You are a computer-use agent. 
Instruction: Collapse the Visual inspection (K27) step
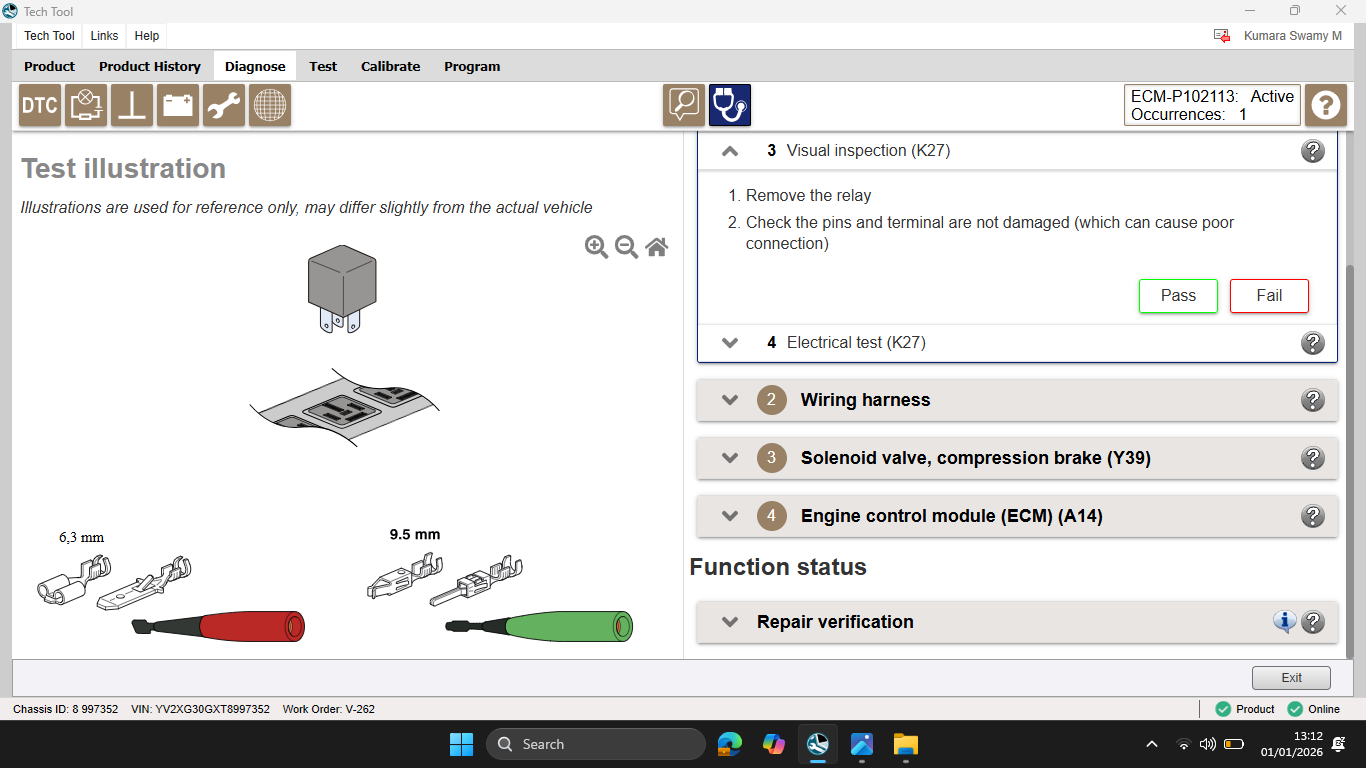tap(730, 151)
